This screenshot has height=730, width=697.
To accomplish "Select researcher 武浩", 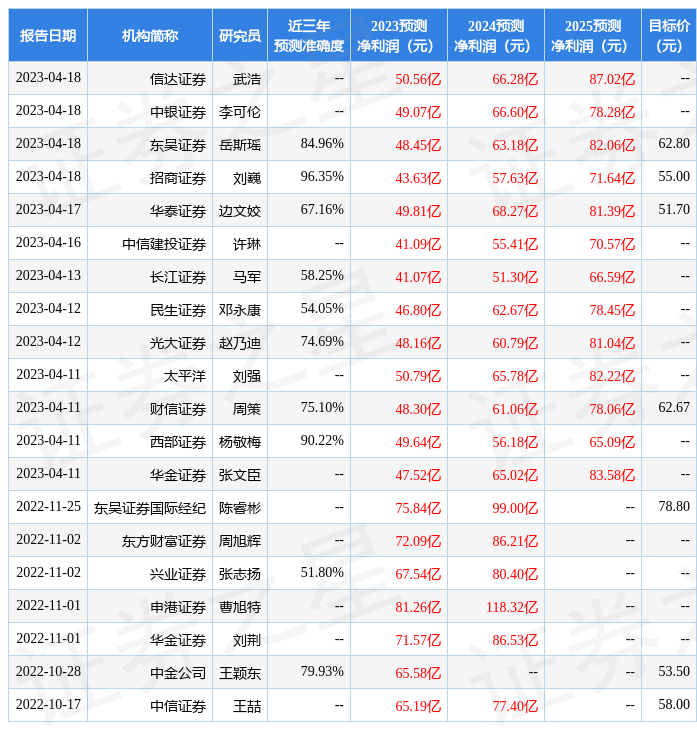I will (247, 79).
